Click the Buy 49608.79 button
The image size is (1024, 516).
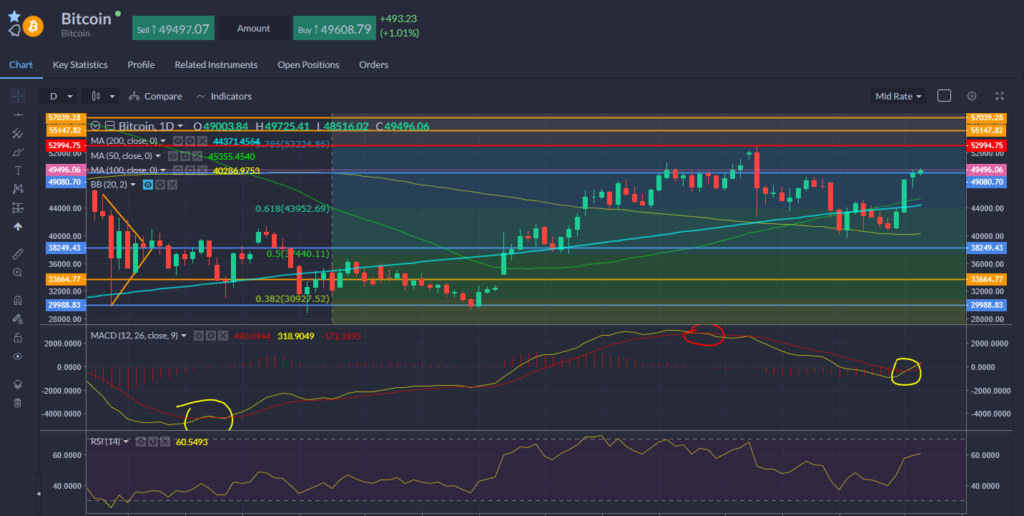(334, 29)
